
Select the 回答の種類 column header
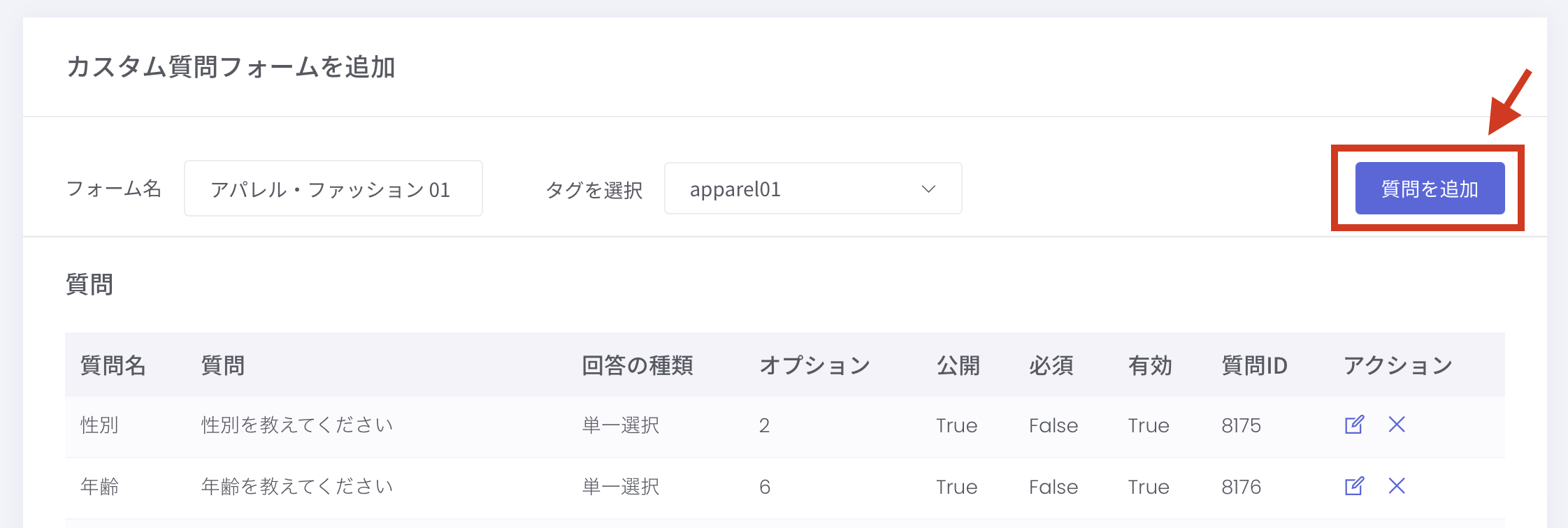pos(638,365)
